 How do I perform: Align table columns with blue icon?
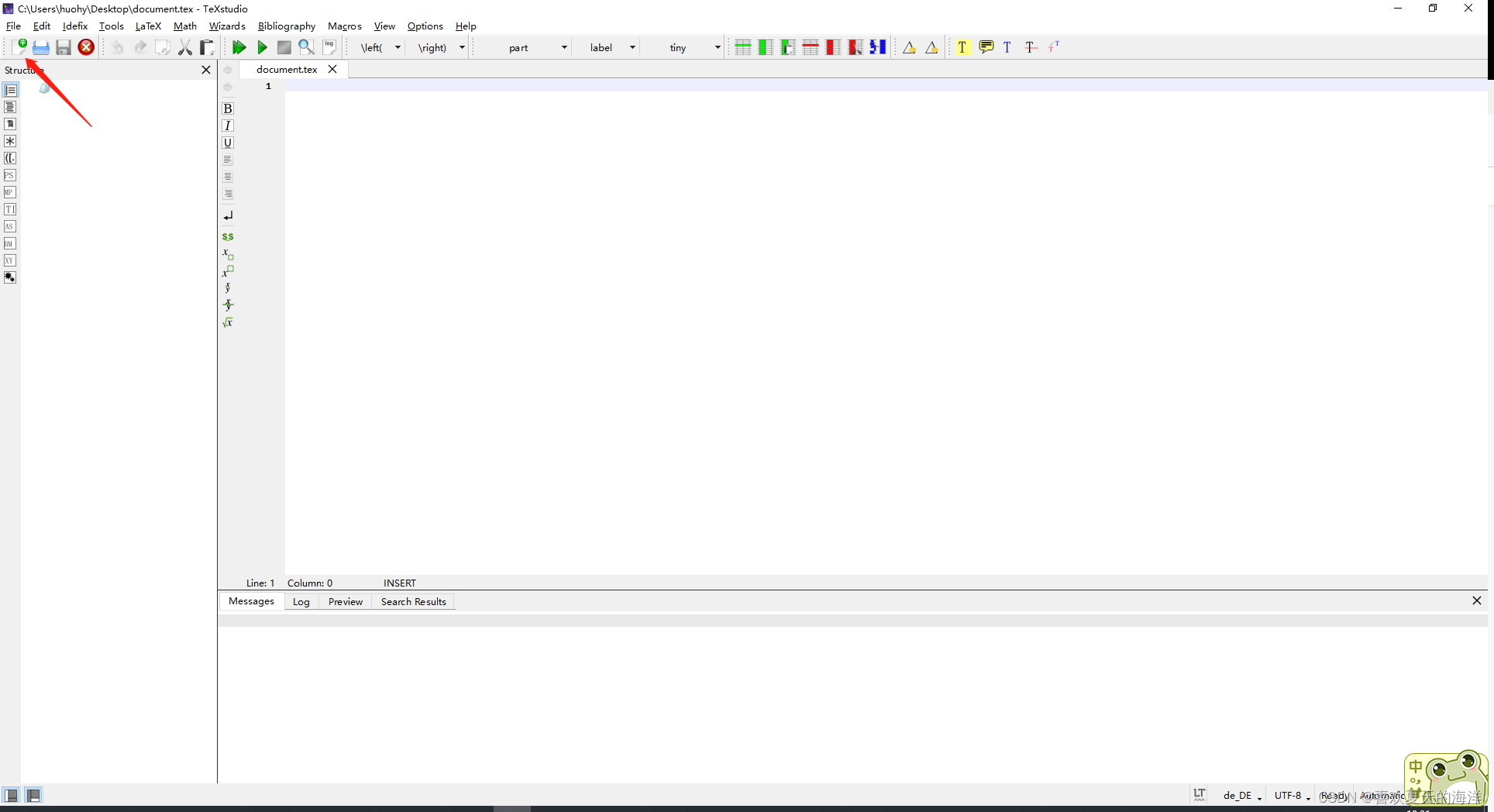(877, 47)
